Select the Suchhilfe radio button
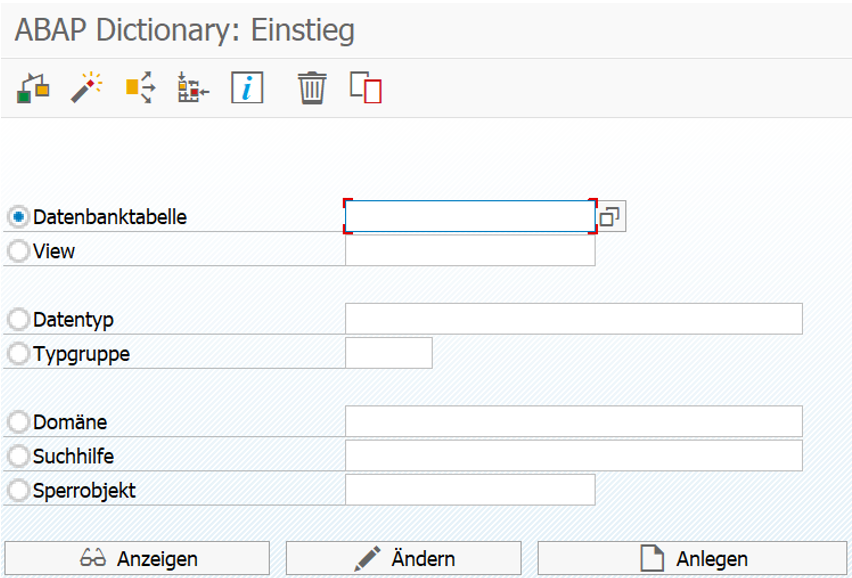 click(x=18, y=456)
